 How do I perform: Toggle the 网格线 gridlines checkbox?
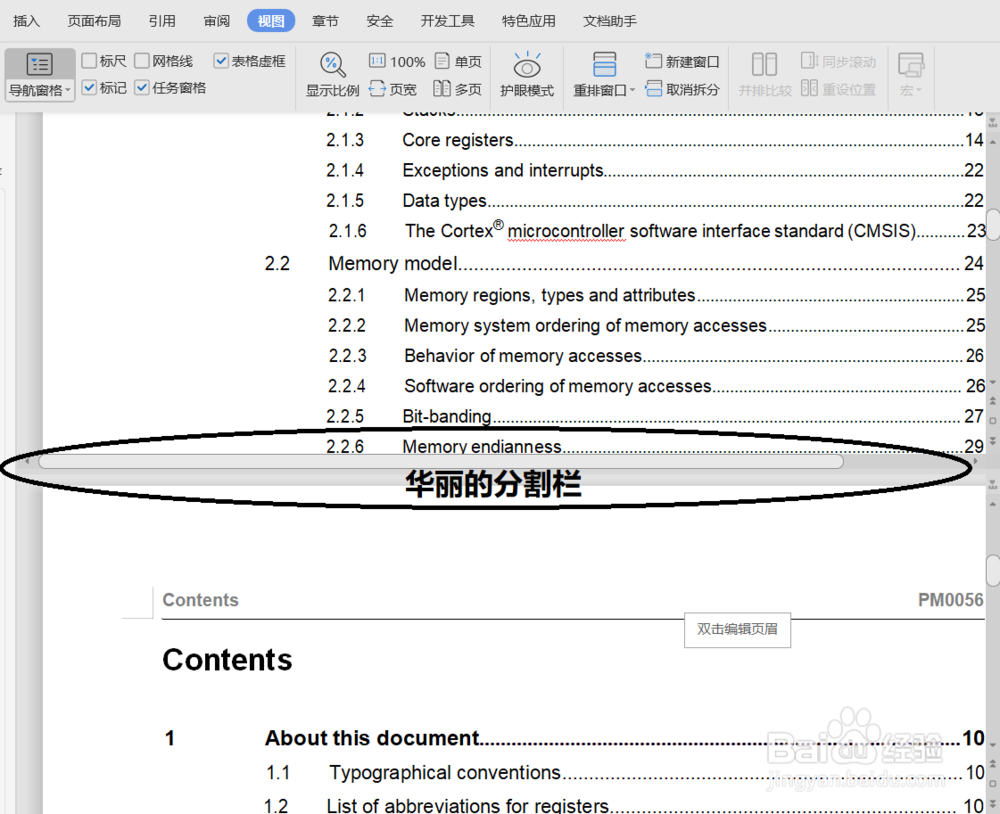point(142,61)
